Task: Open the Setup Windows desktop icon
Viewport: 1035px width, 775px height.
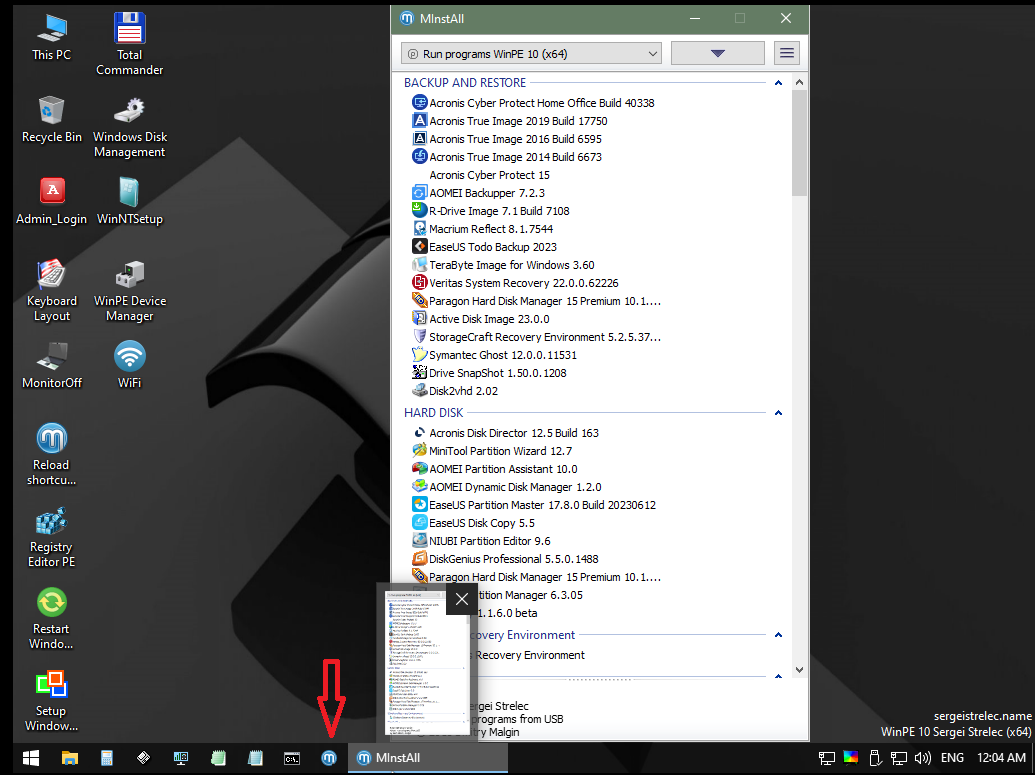Action: pos(51,700)
